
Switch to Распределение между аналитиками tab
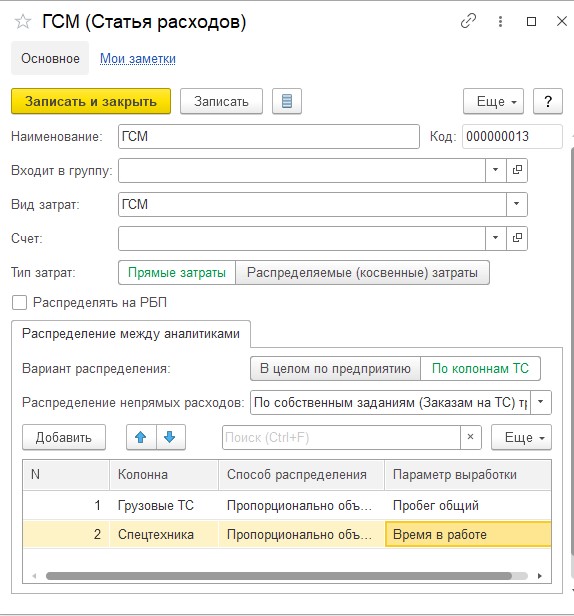(131, 334)
